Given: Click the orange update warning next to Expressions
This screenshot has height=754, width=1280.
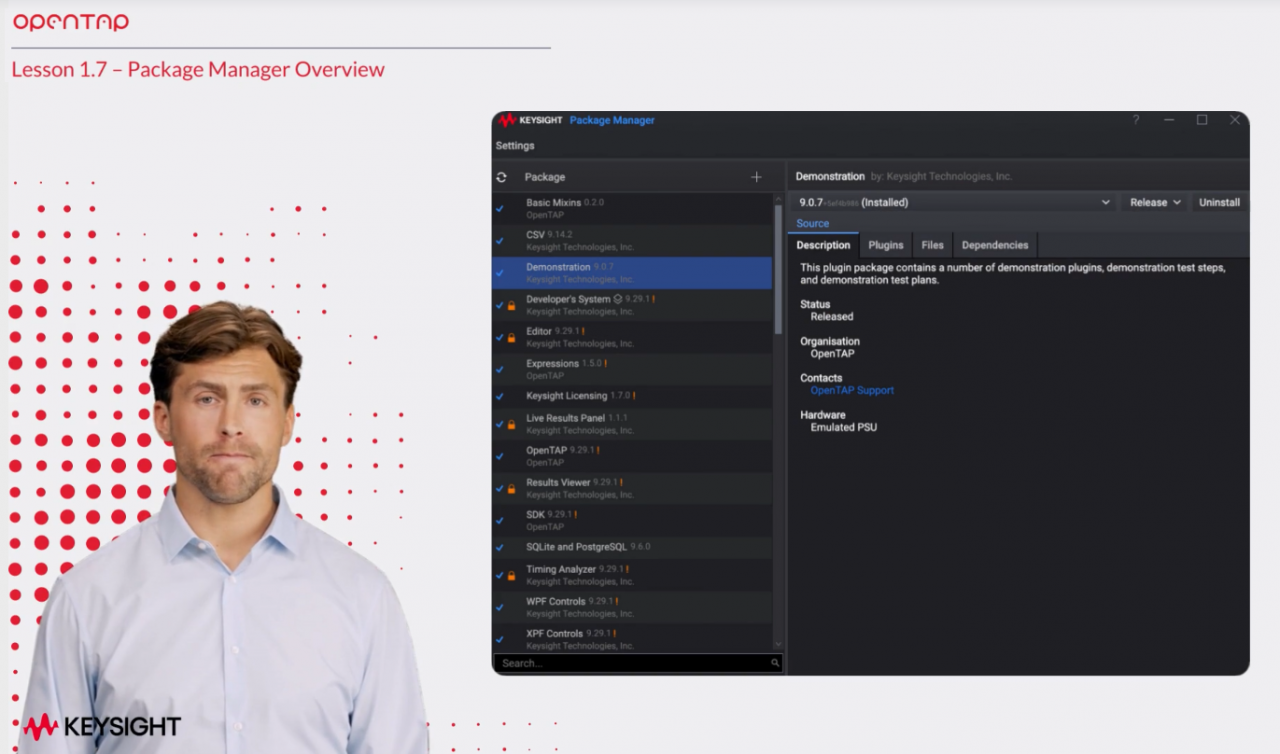Looking at the screenshot, I should pyautogui.click(x=605, y=364).
